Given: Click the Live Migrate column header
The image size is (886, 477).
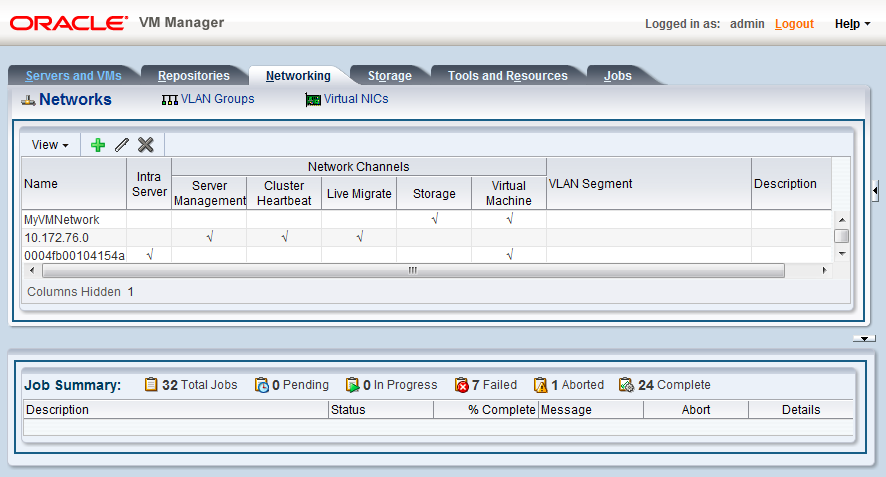Looking at the screenshot, I should click(359, 193).
